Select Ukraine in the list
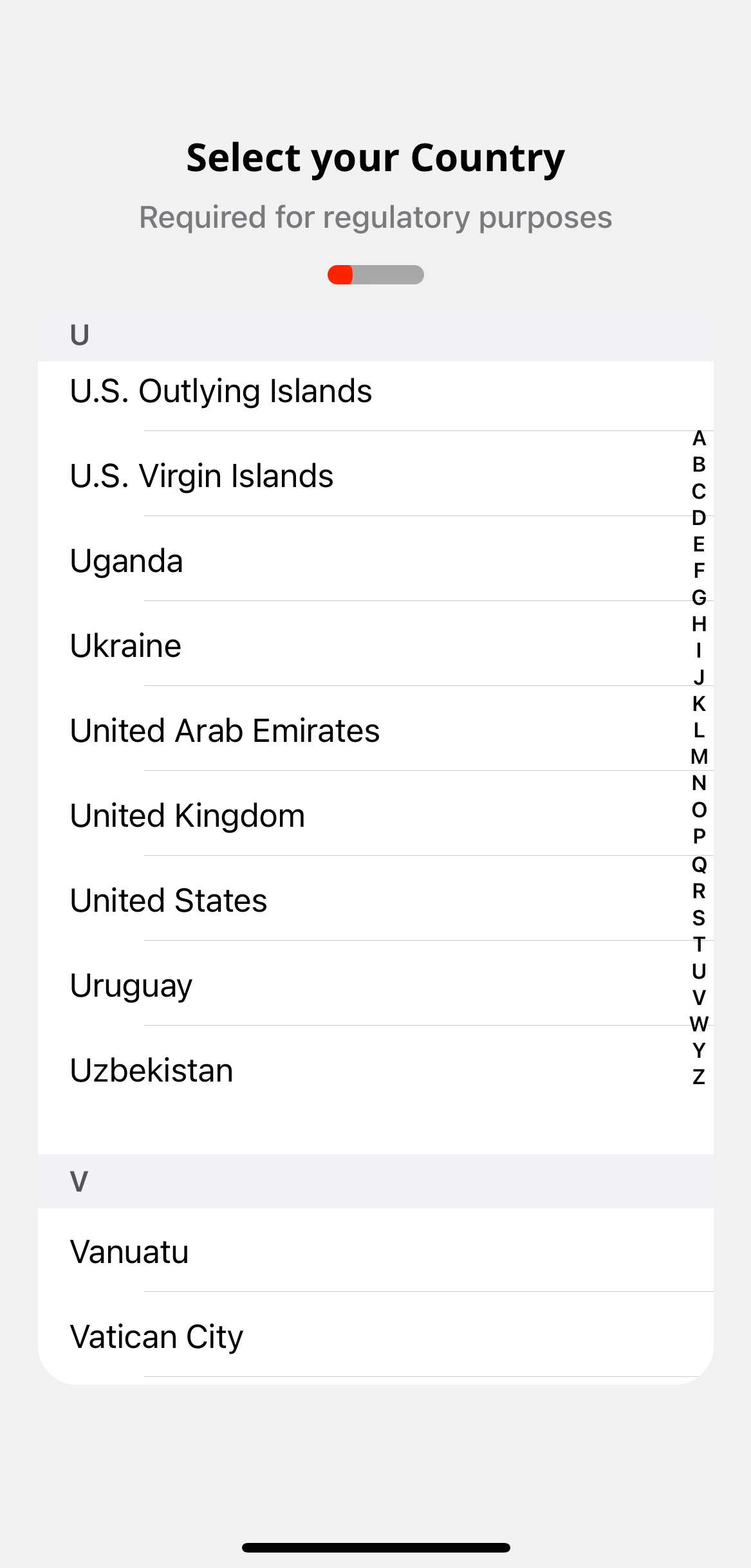751x1568 pixels. click(126, 645)
